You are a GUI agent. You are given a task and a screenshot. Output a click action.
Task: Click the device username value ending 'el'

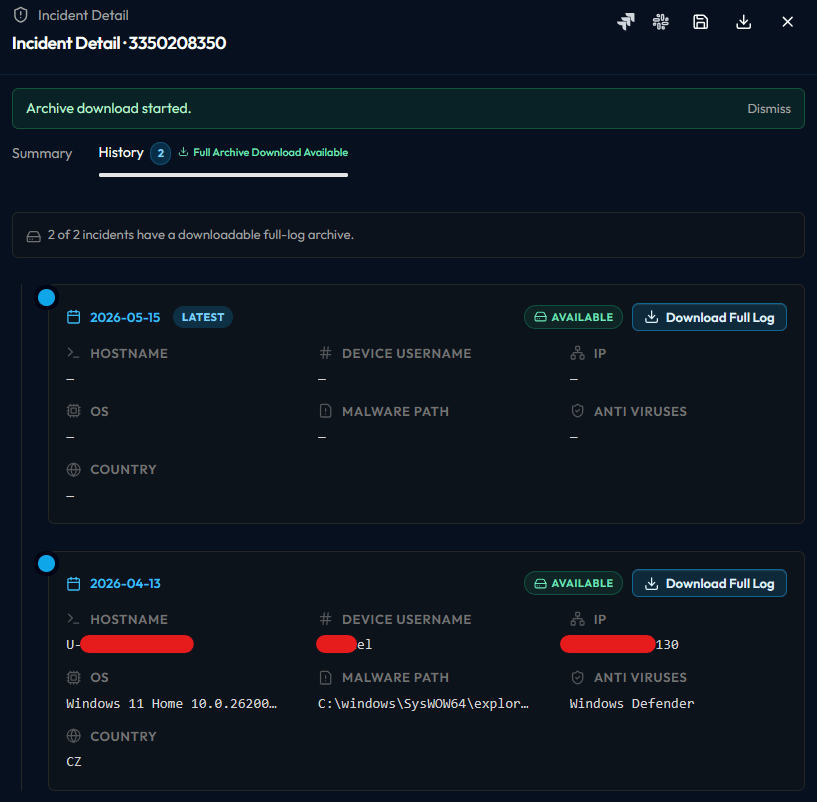(344, 644)
